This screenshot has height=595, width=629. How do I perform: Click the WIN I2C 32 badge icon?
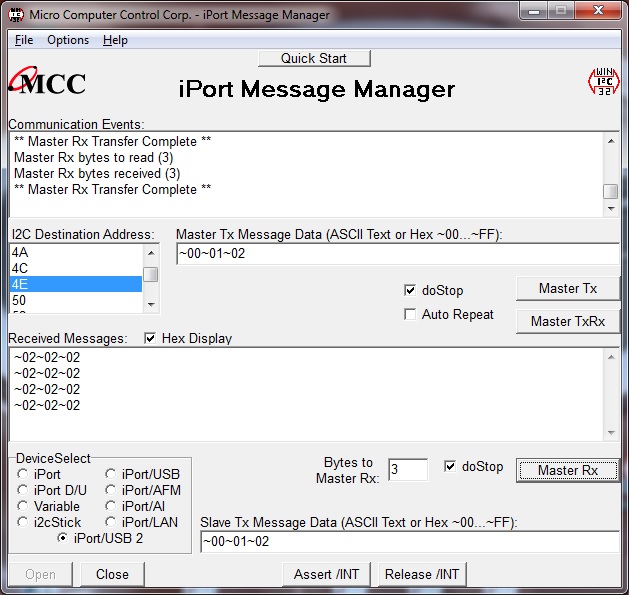coord(604,81)
